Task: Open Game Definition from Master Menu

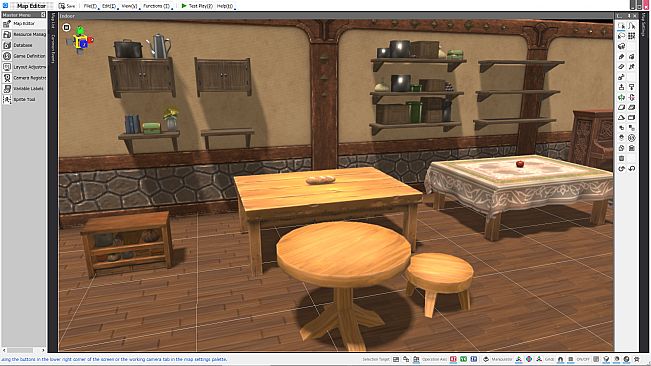Action: click(x=24, y=56)
